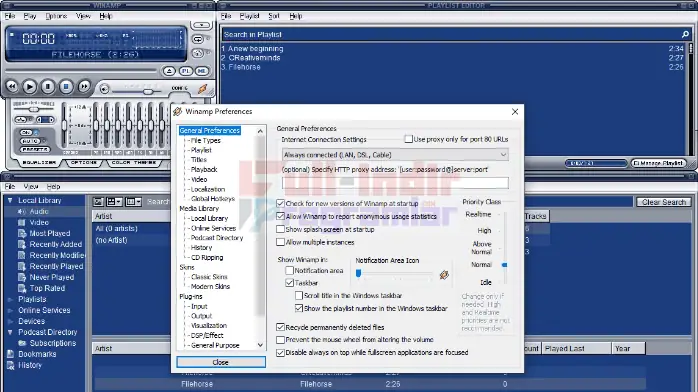Start playback with the Play button
The image size is (698, 392).
tap(30, 86)
